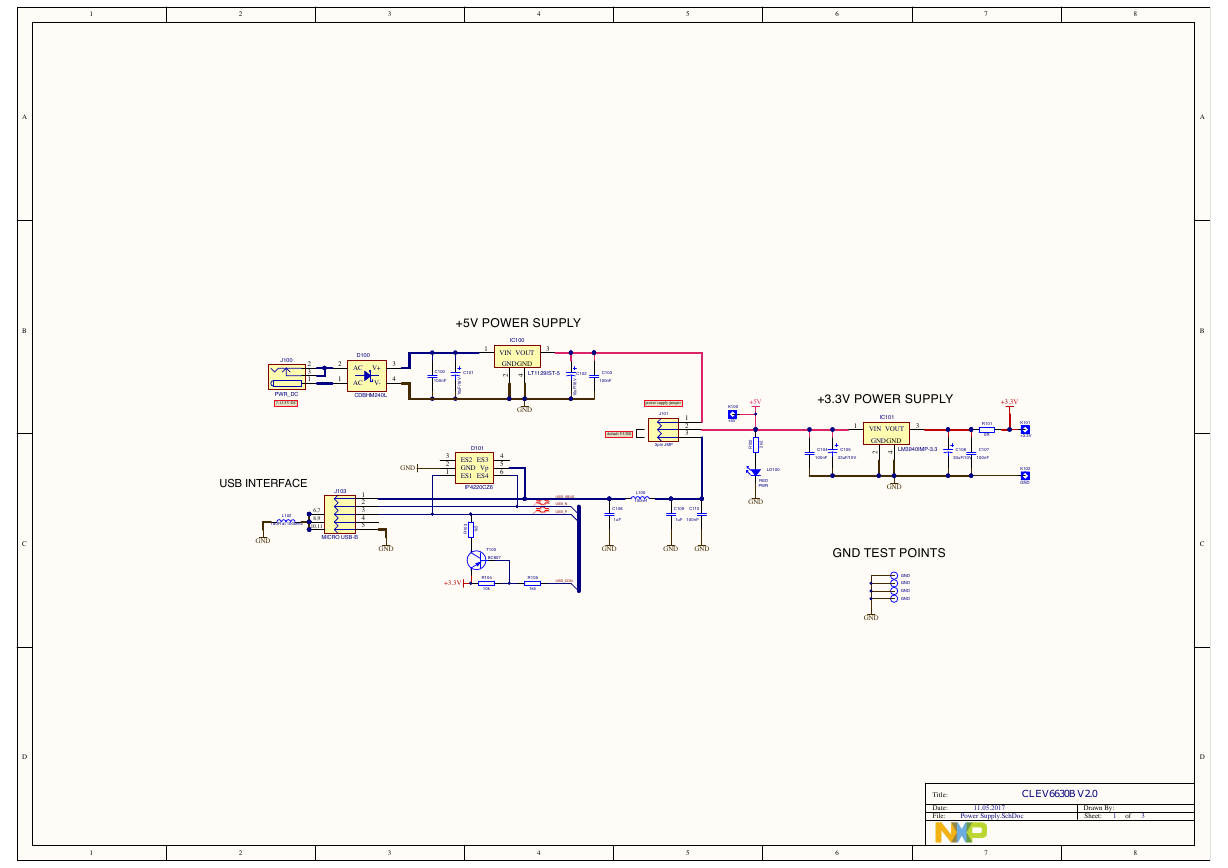
Task: Select the C107 capacitor symbol
Action: tap(971, 453)
